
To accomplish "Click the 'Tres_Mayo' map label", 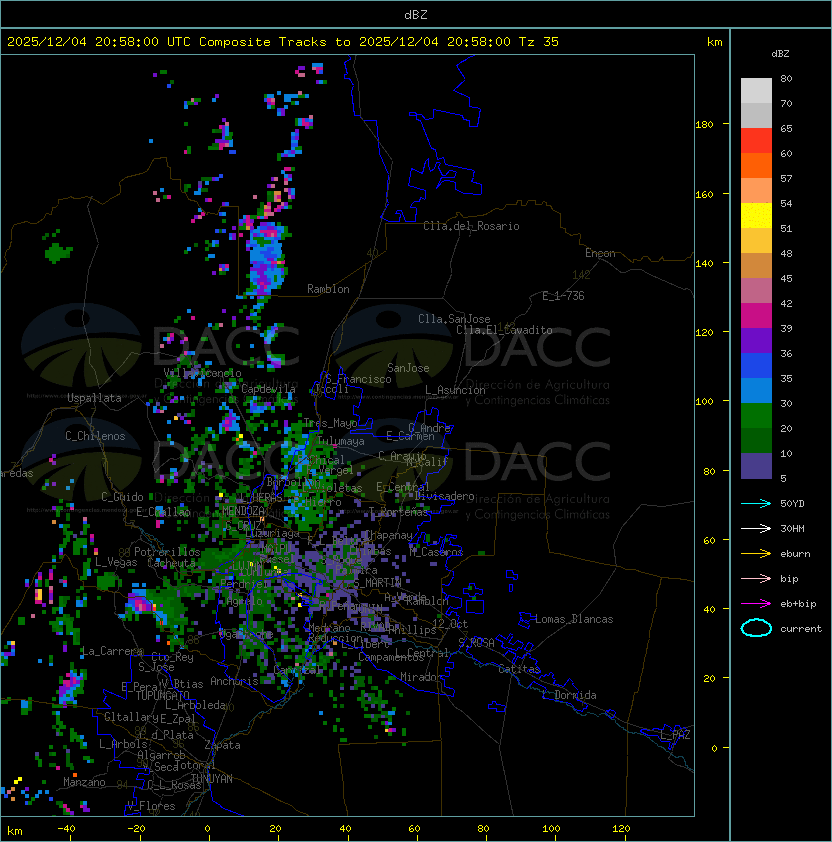I will 330,423.
